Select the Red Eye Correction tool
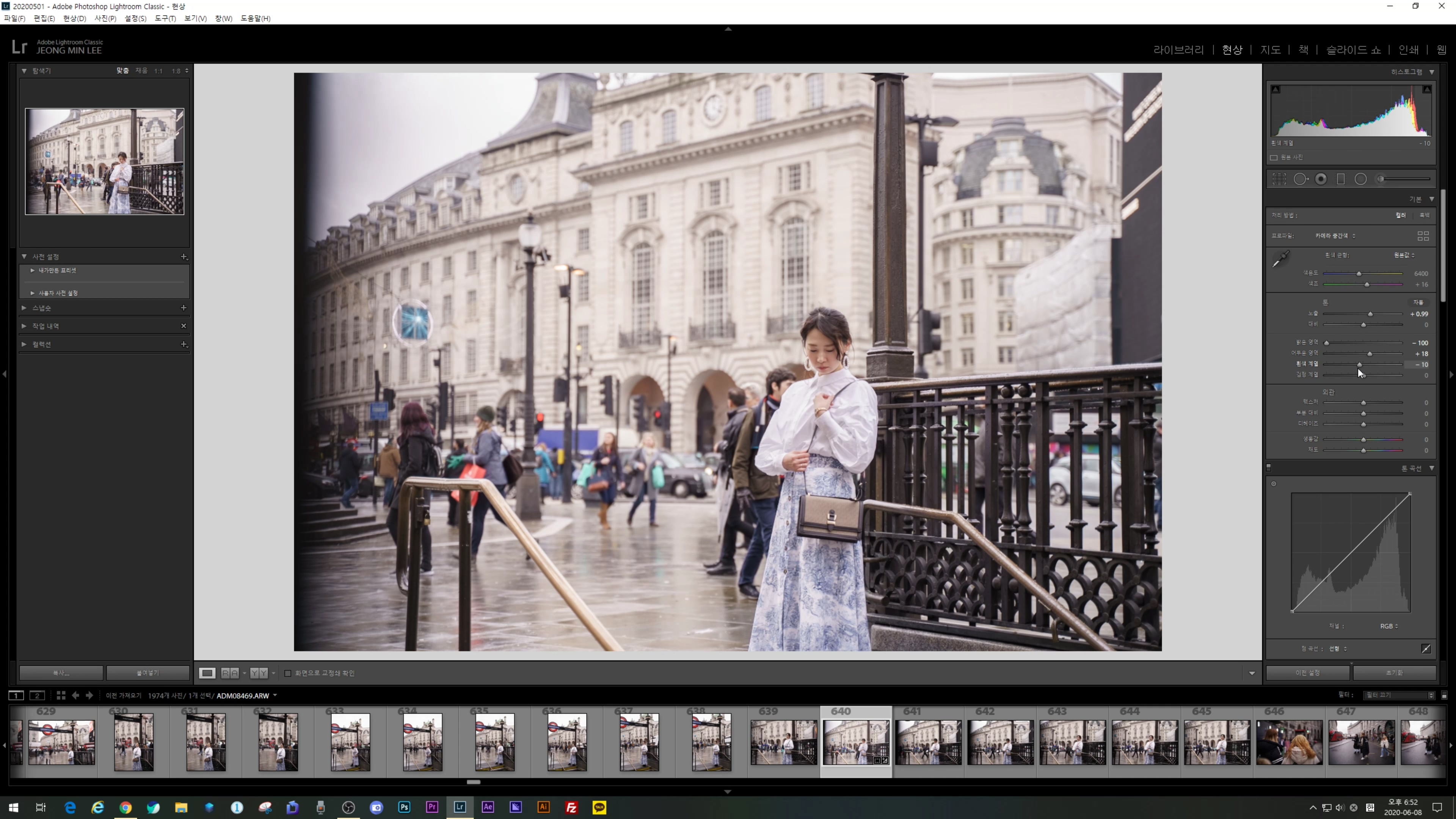The height and width of the screenshot is (819, 1456). [x=1321, y=179]
